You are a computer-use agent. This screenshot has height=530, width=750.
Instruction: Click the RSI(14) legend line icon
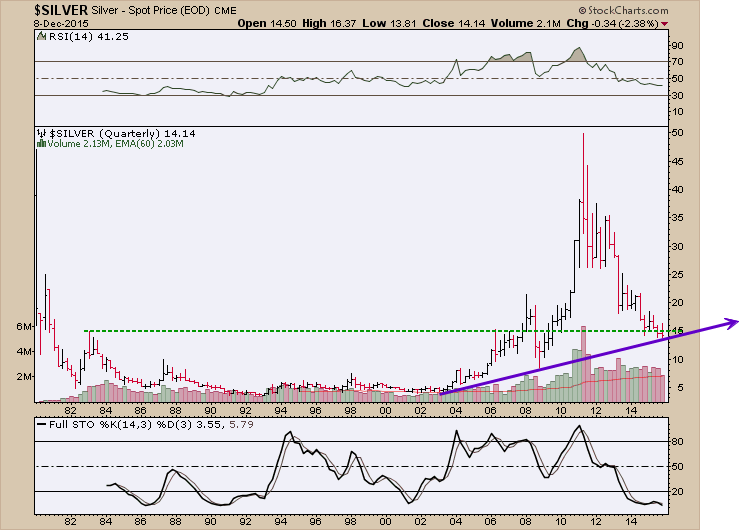[41, 36]
